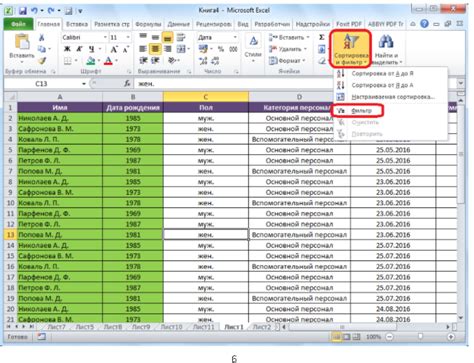
Task: Switch to sheet tab Лист2
Action: [x=262, y=327]
